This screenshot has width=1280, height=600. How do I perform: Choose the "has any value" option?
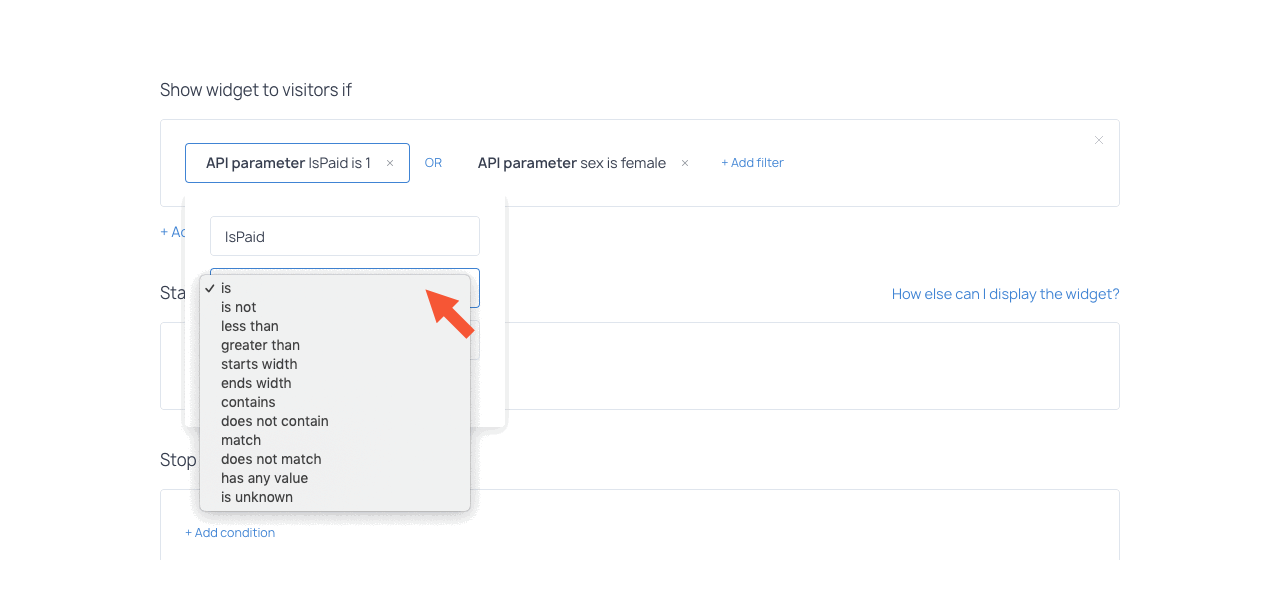pos(264,478)
